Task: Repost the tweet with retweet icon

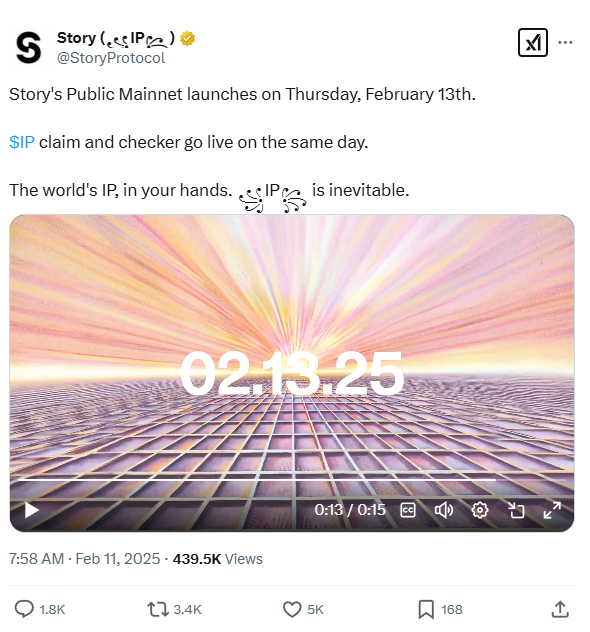Action: point(158,609)
